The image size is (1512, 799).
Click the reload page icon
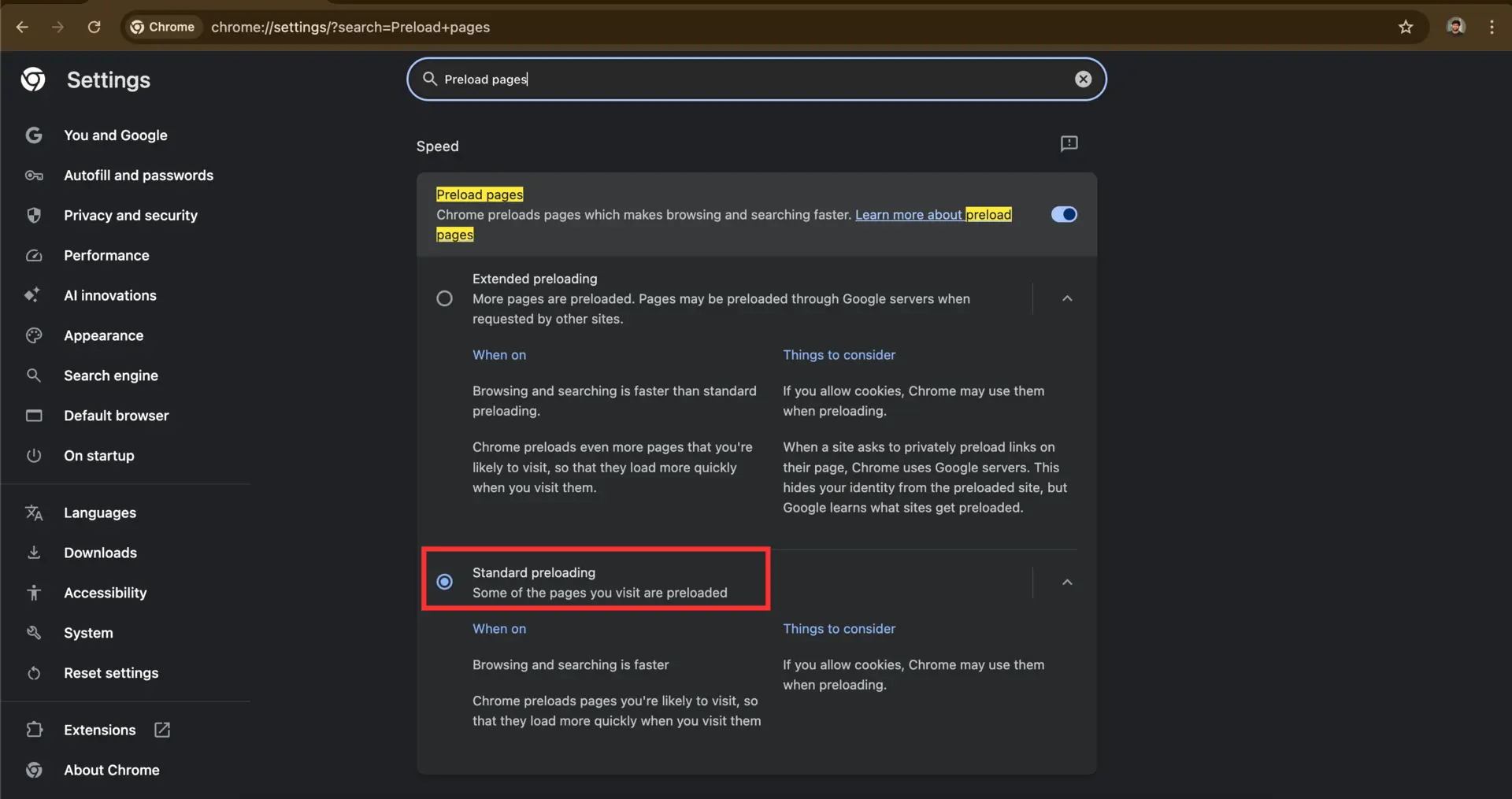pyautogui.click(x=94, y=27)
